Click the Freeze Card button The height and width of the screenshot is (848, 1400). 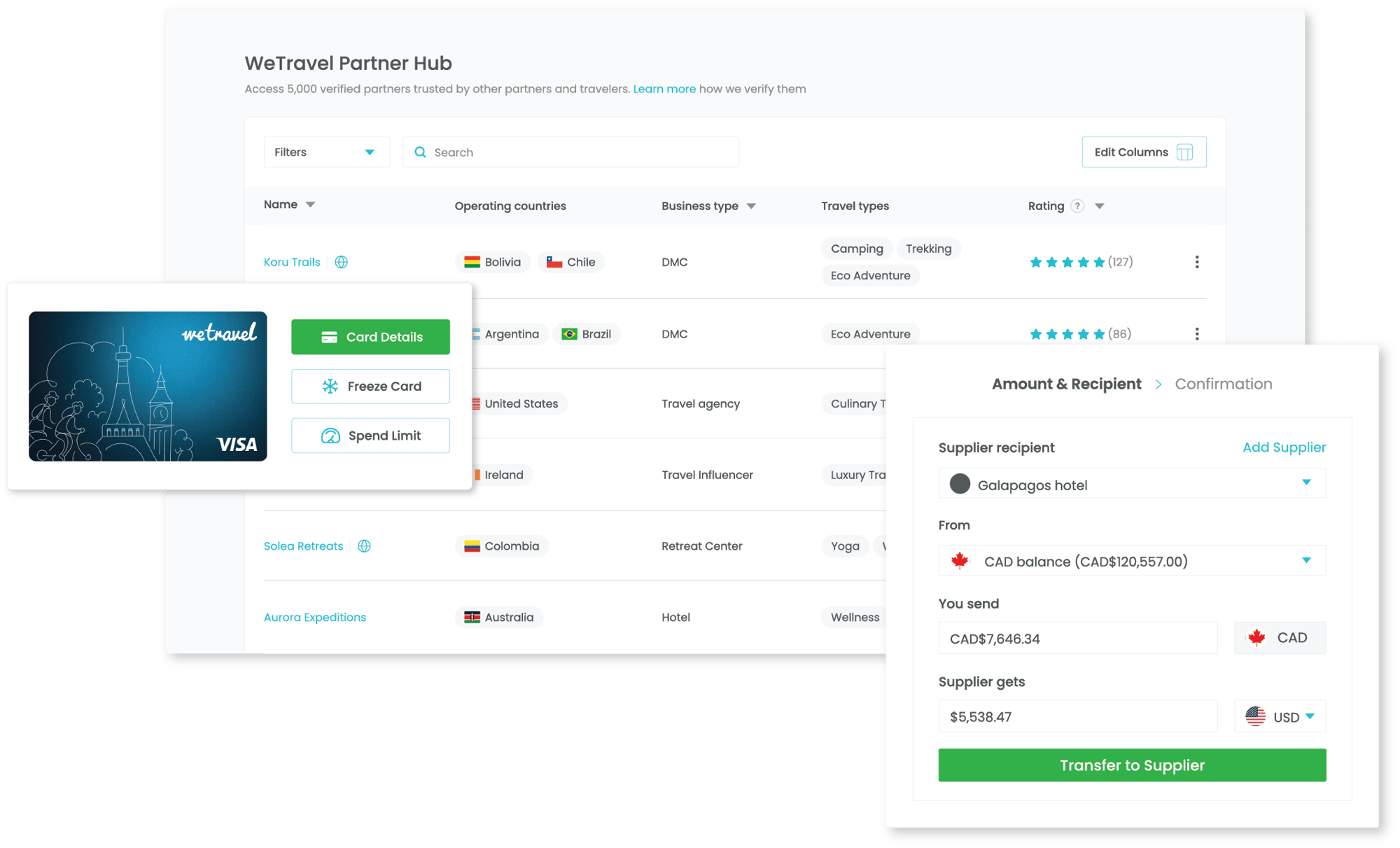tap(370, 386)
